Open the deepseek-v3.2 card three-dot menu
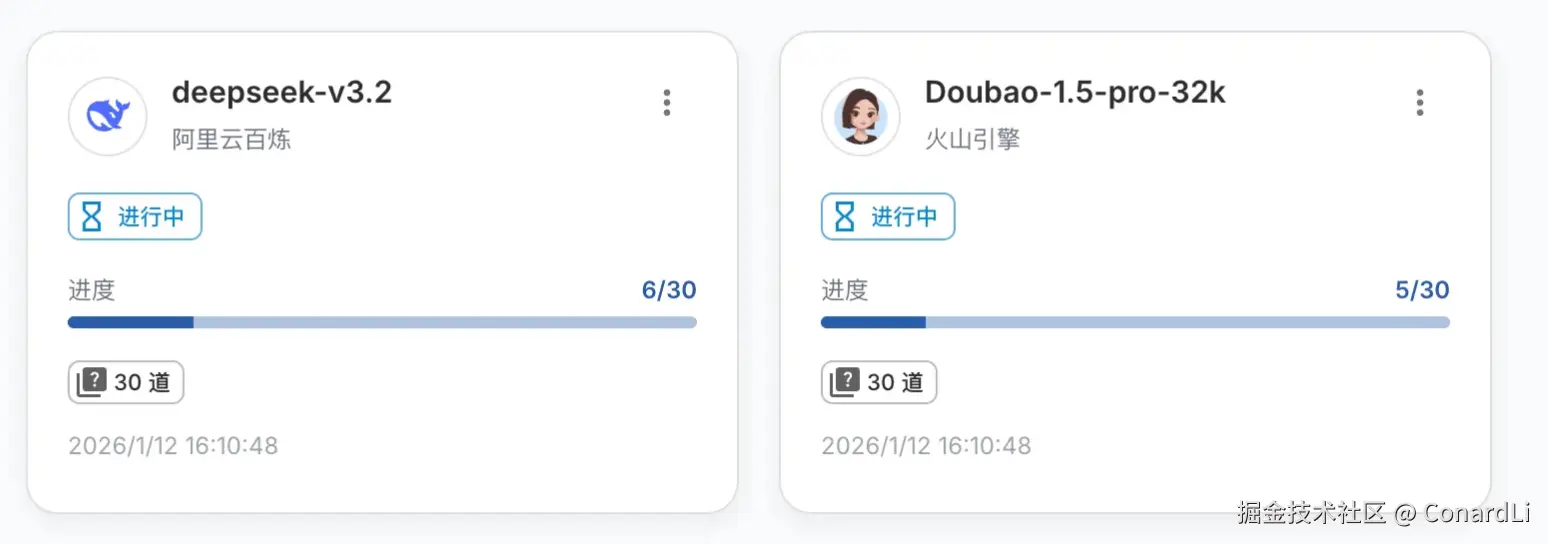Image resolution: width=1548 pixels, height=544 pixels. tap(667, 102)
